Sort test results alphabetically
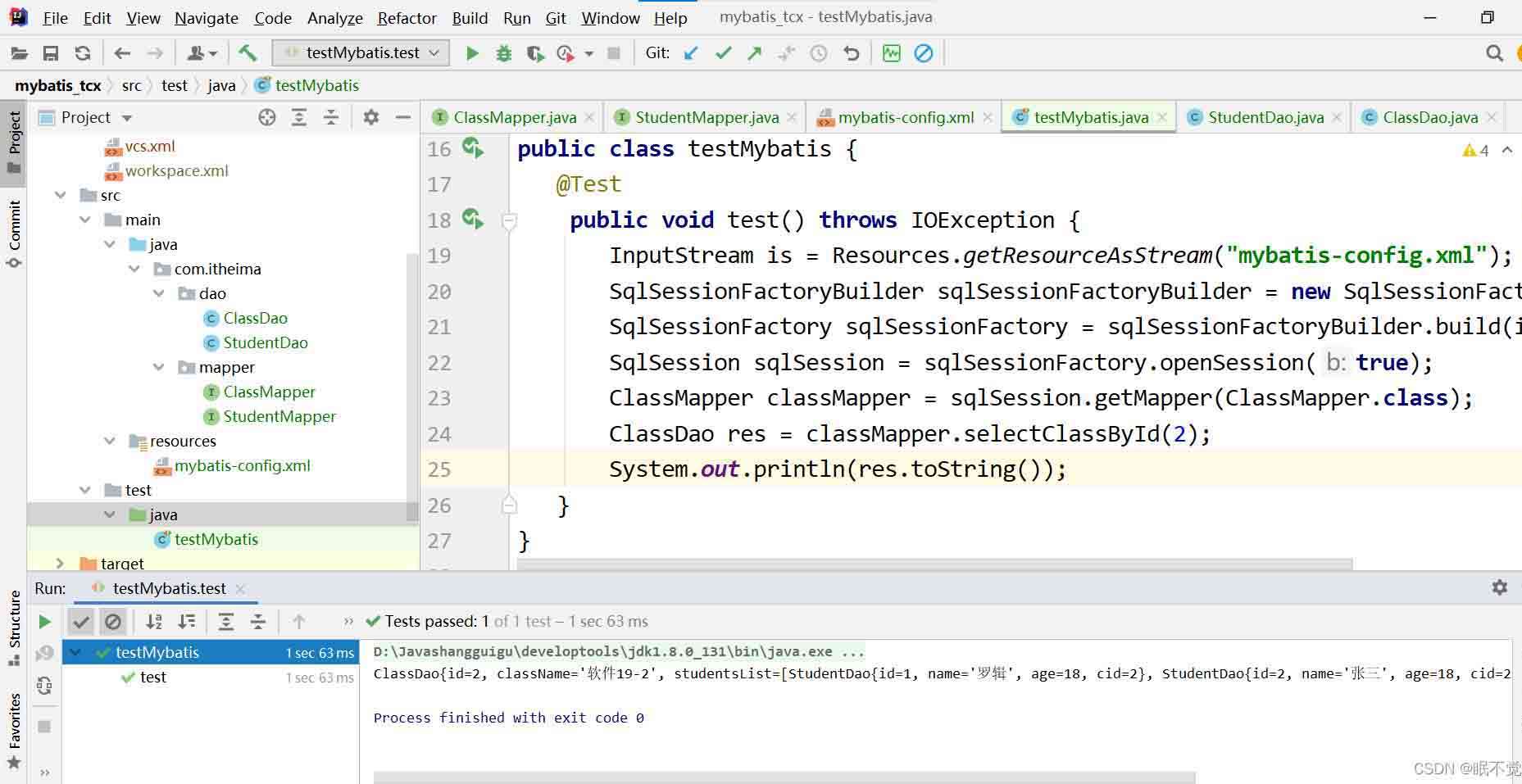The image size is (1522, 784). [x=154, y=622]
